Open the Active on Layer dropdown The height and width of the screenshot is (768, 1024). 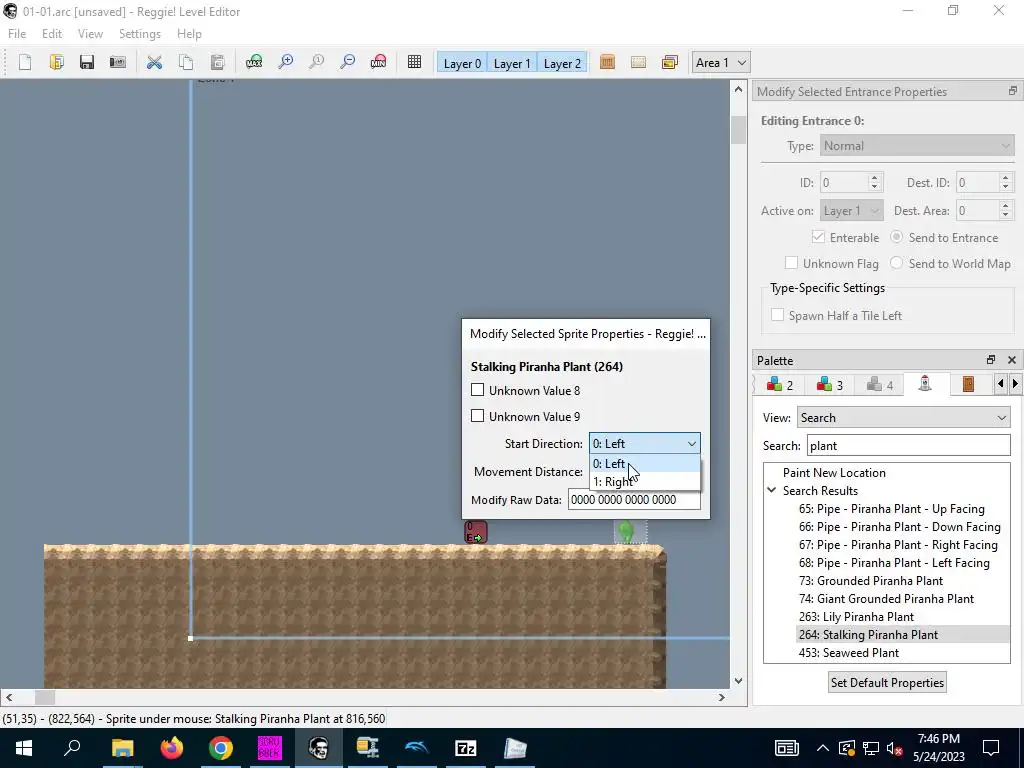click(852, 210)
